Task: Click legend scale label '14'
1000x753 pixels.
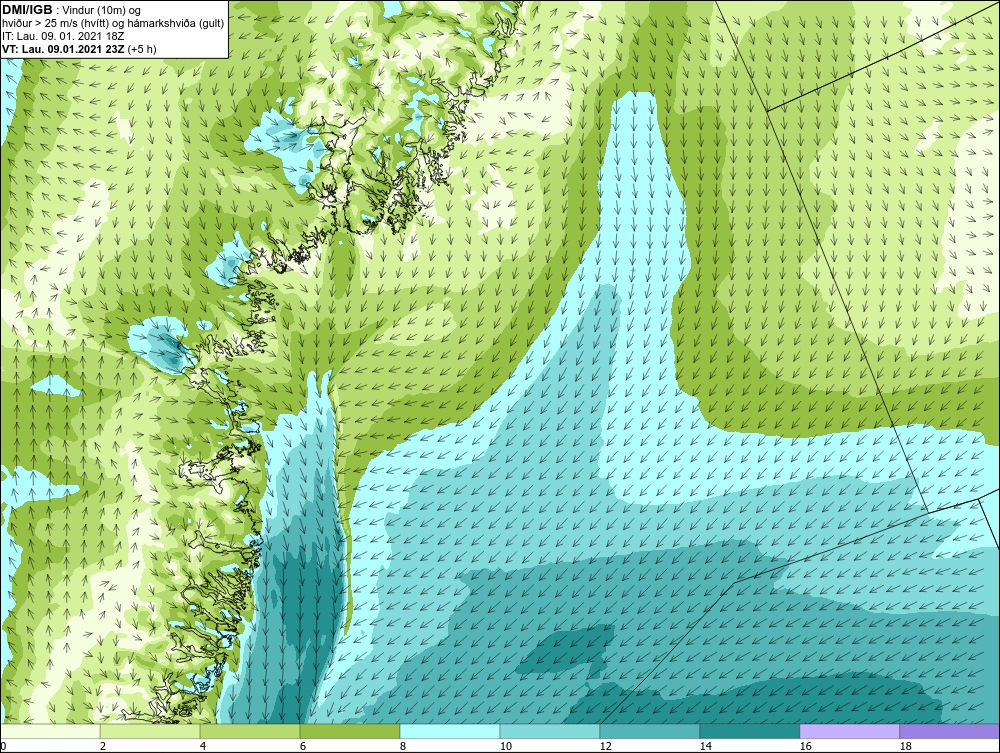Action: (705, 746)
